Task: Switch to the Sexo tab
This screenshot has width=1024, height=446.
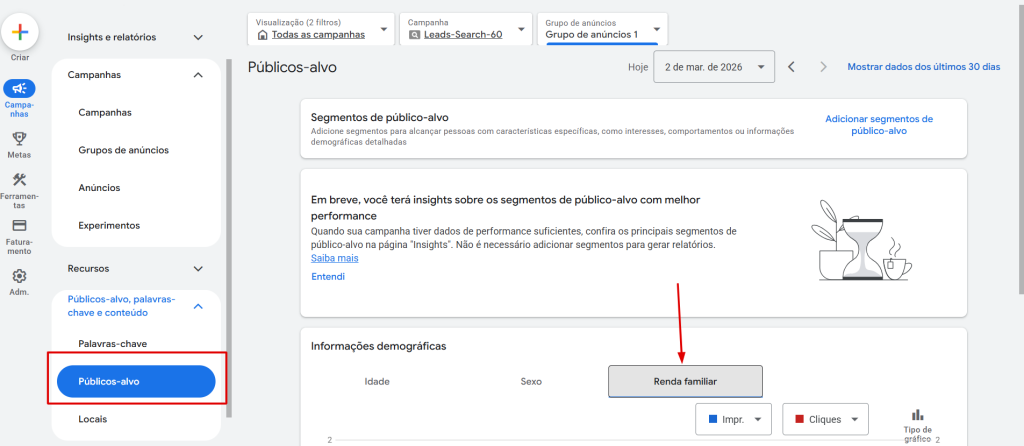Action: click(531, 381)
